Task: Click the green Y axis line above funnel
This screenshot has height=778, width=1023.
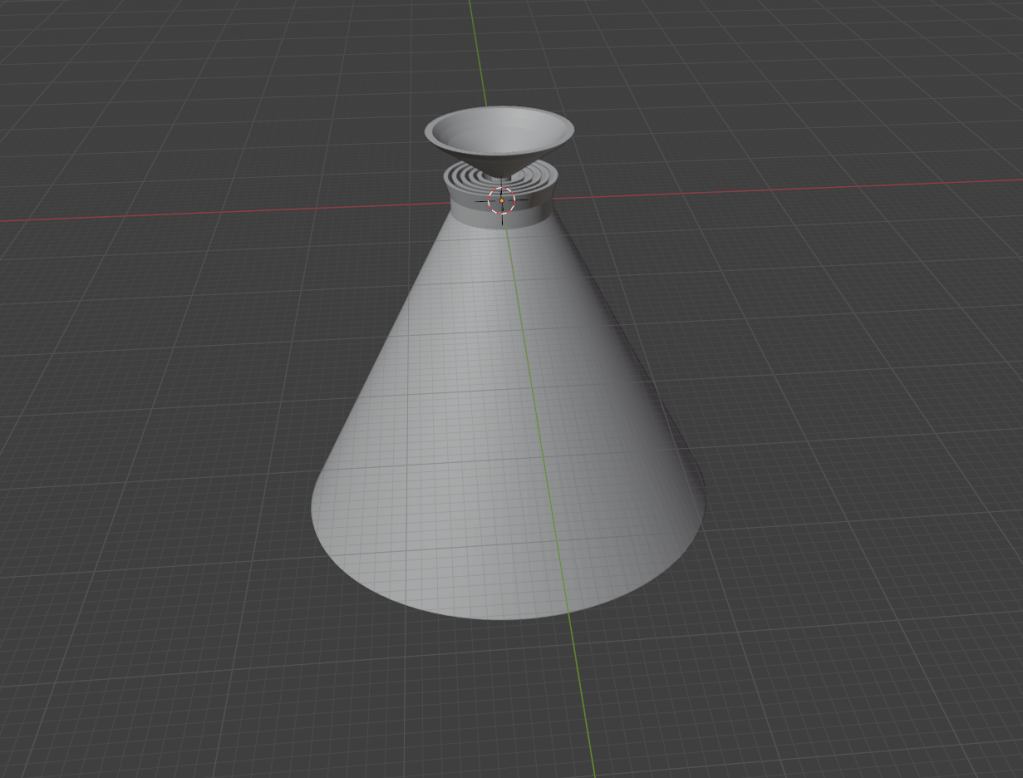Action: coord(478,50)
